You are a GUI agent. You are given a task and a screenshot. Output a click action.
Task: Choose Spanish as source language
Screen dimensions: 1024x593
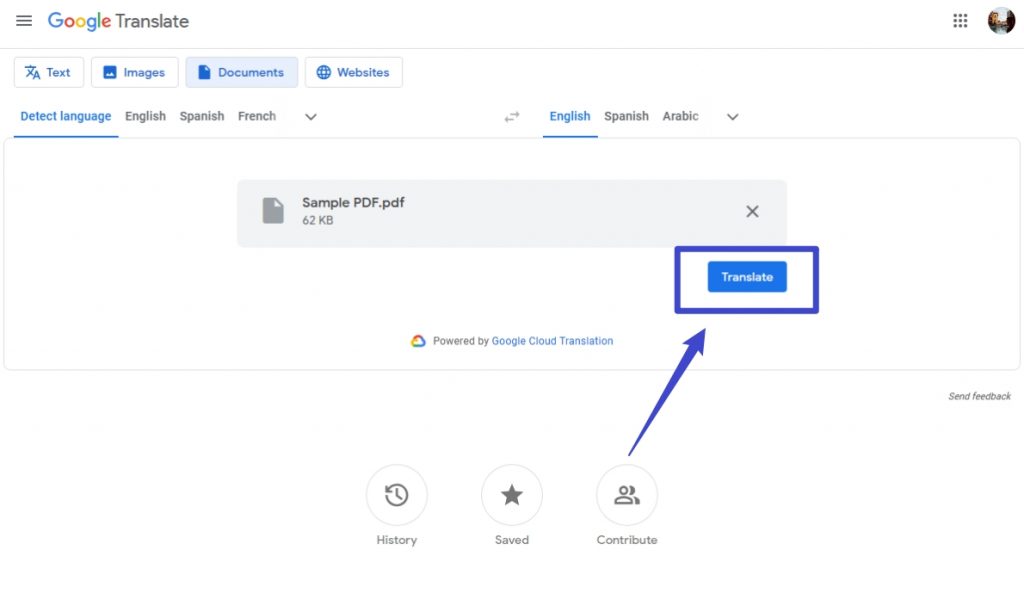pos(202,116)
